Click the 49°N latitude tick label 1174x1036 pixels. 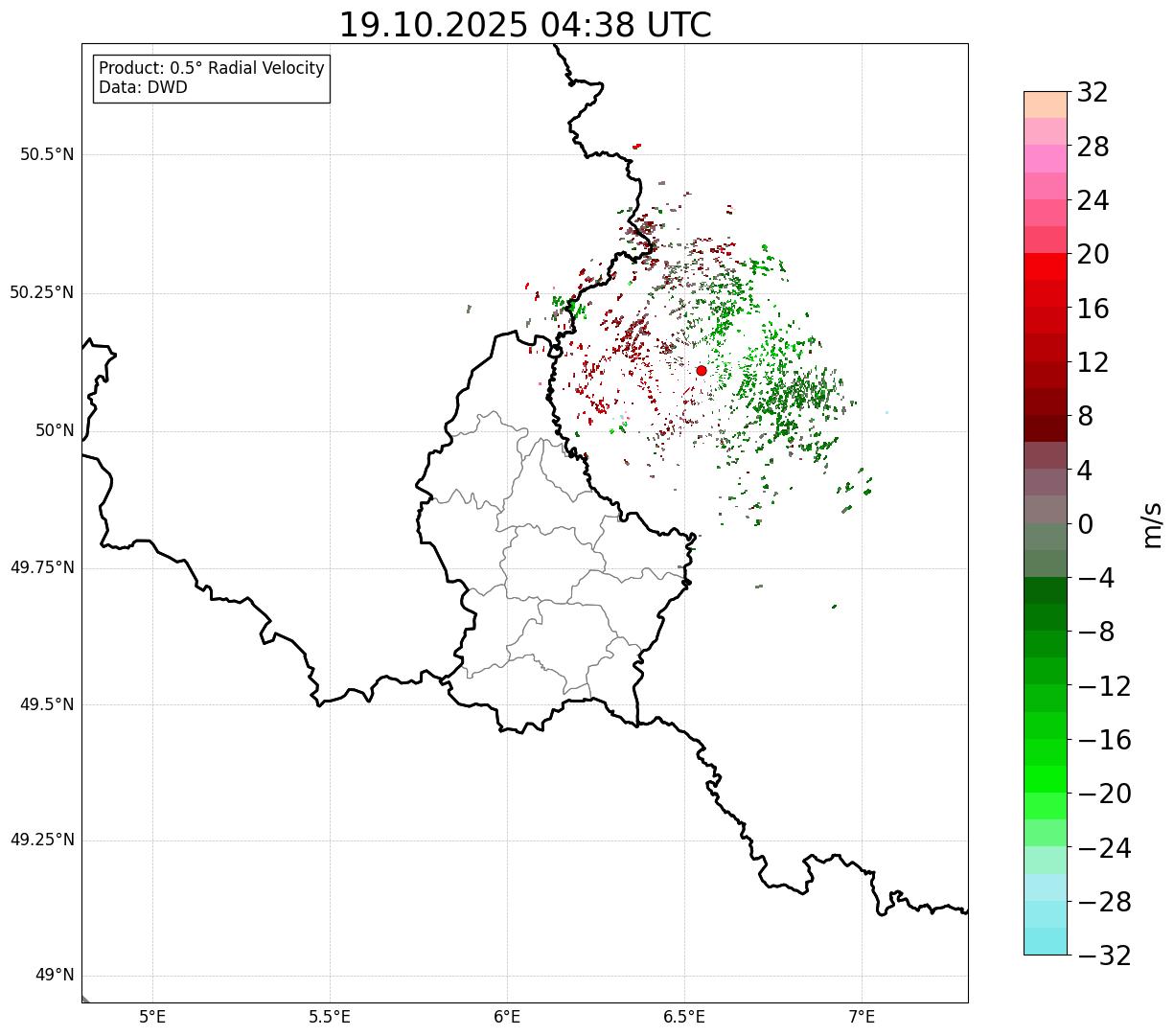tap(55, 976)
